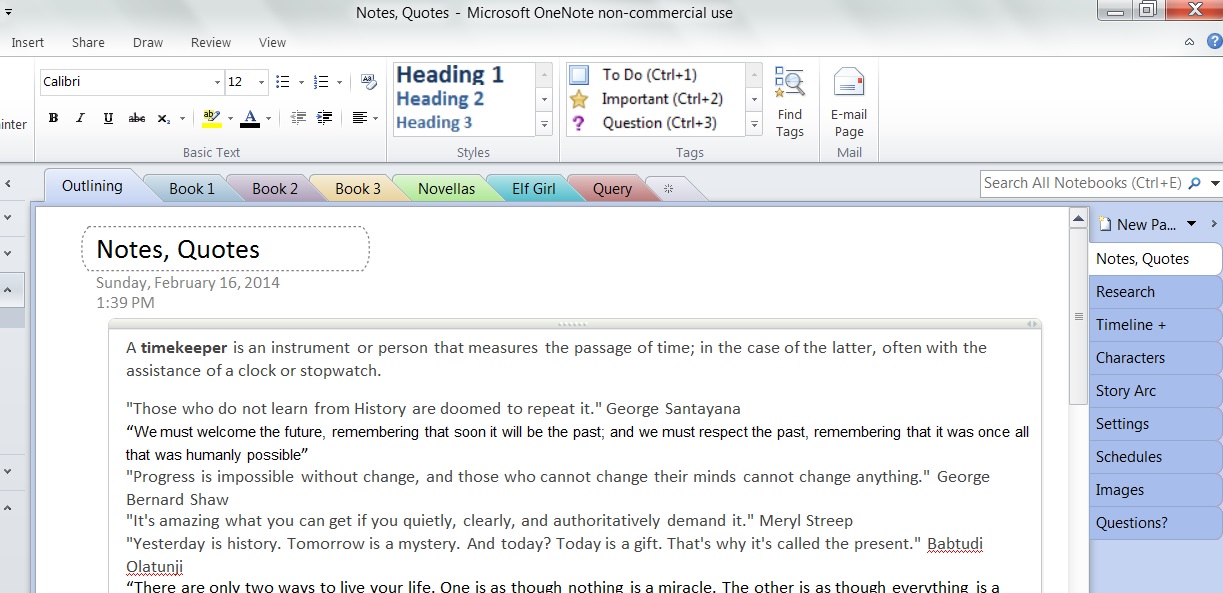Apply the Heading 1 style
The image size is (1223, 593).
point(450,75)
